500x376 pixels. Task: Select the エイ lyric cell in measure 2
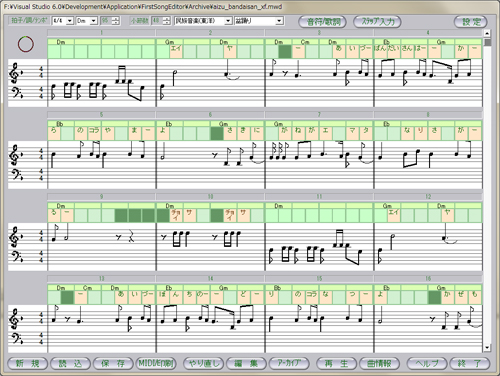point(176,52)
